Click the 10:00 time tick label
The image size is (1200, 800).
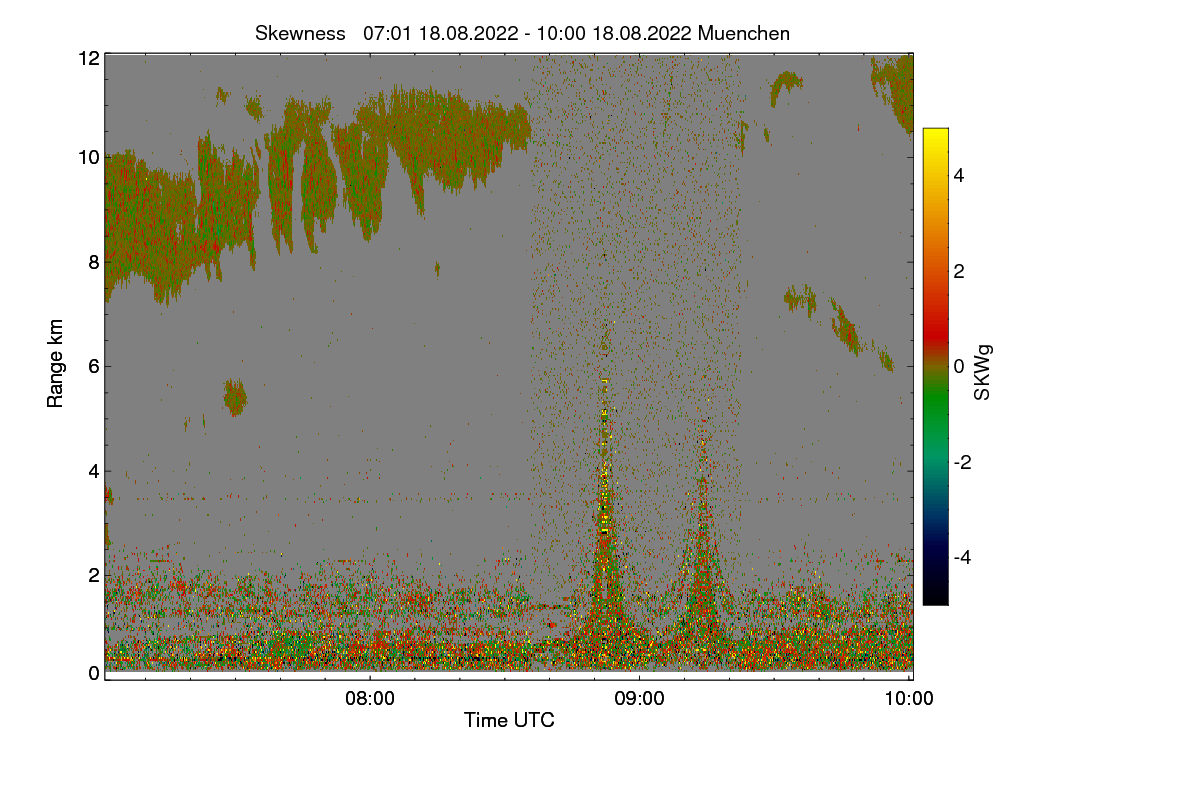910,699
